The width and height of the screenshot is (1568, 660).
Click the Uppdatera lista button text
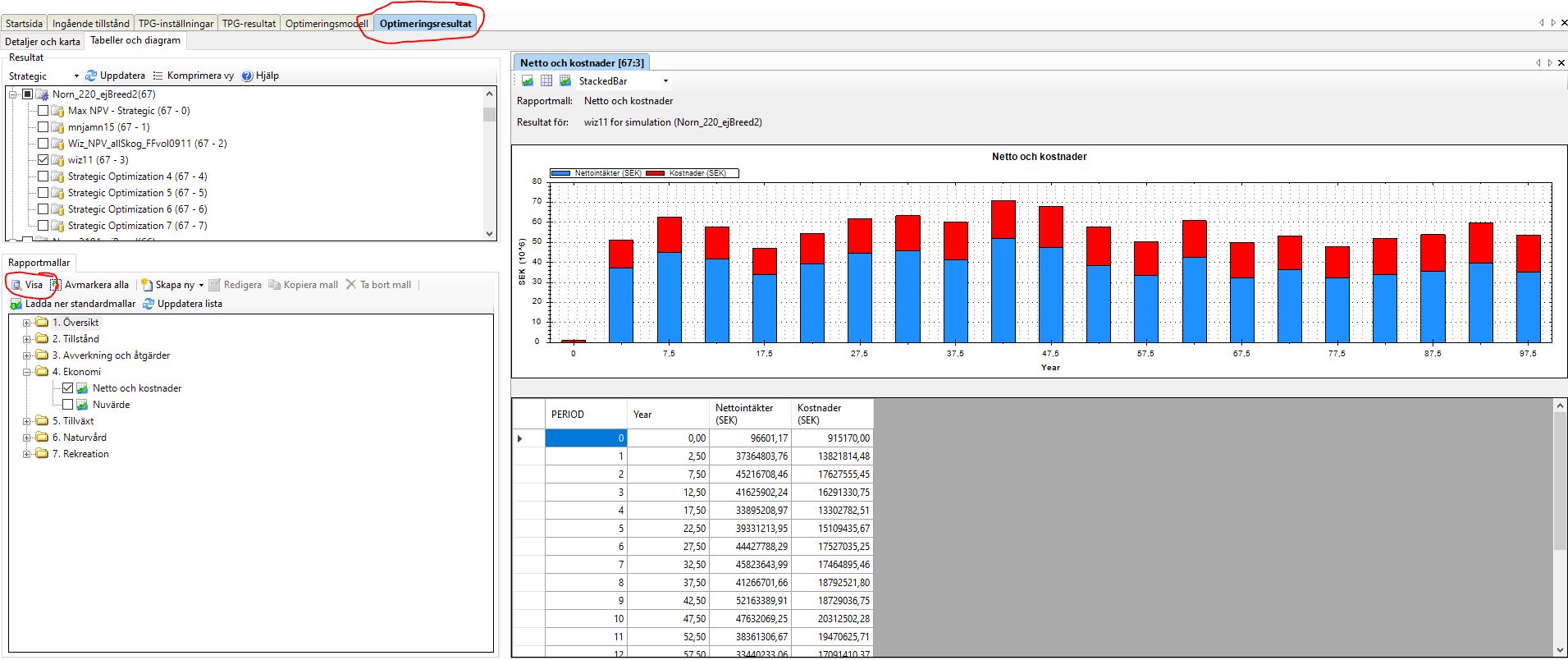(x=190, y=304)
